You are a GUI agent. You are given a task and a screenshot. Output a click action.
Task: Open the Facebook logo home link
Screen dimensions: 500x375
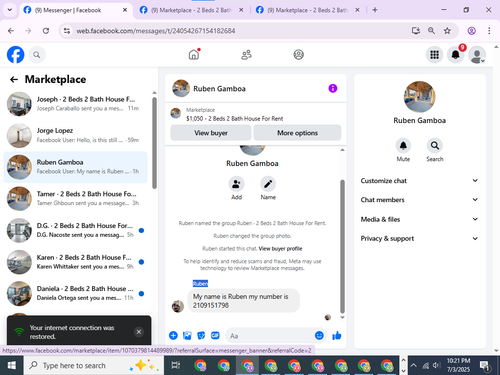pyautogui.click(x=15, y=55)
